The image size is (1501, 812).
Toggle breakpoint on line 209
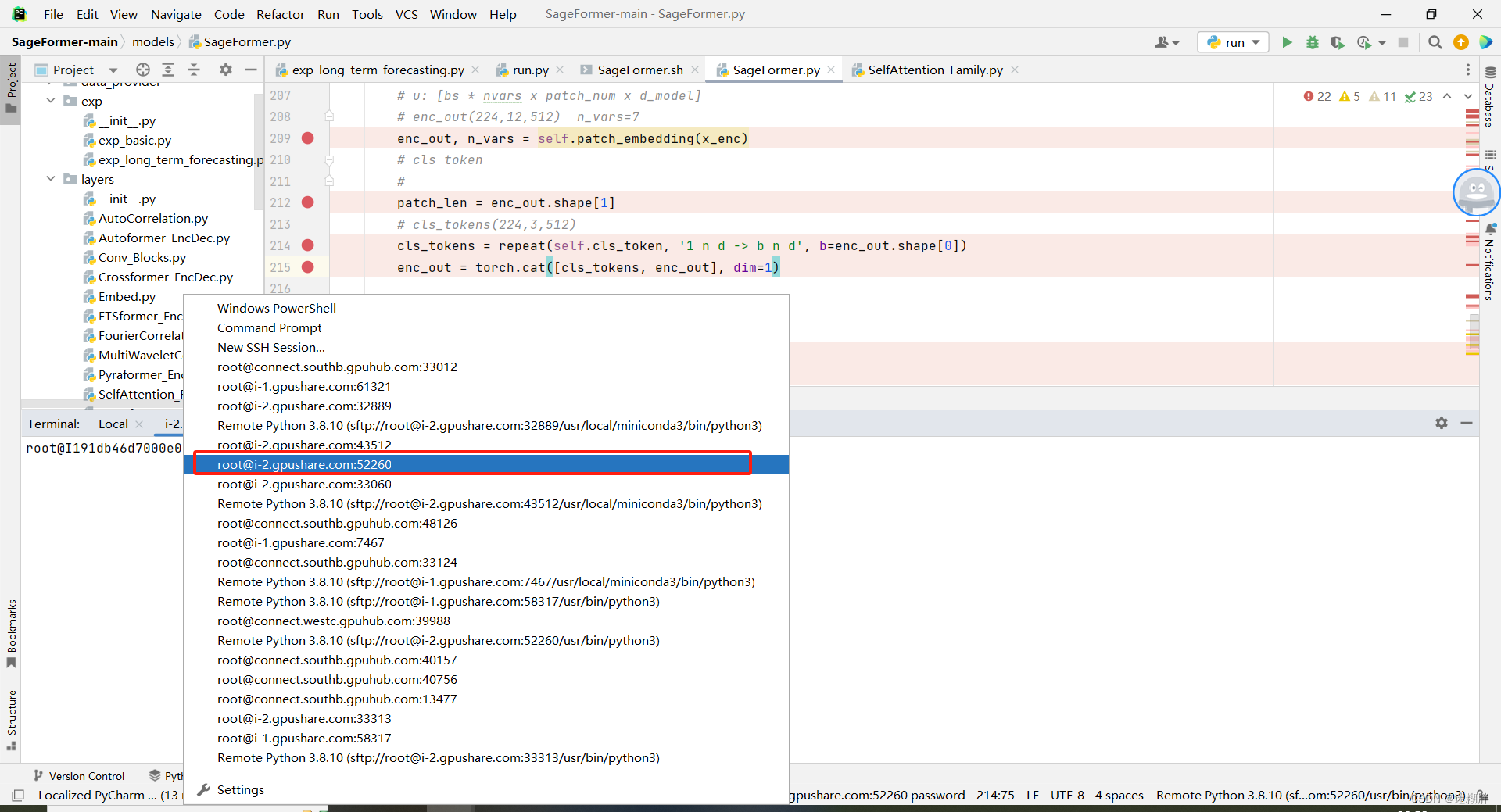pyautogui.click(x=308, y=138)
